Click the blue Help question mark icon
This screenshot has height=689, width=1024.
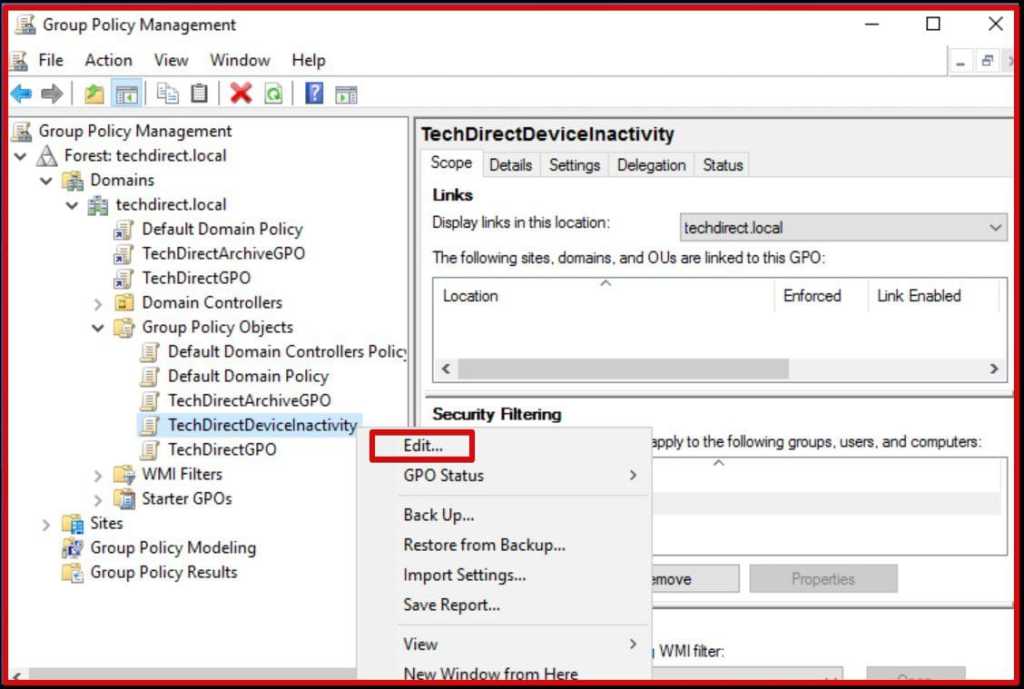tap(314, 94)
